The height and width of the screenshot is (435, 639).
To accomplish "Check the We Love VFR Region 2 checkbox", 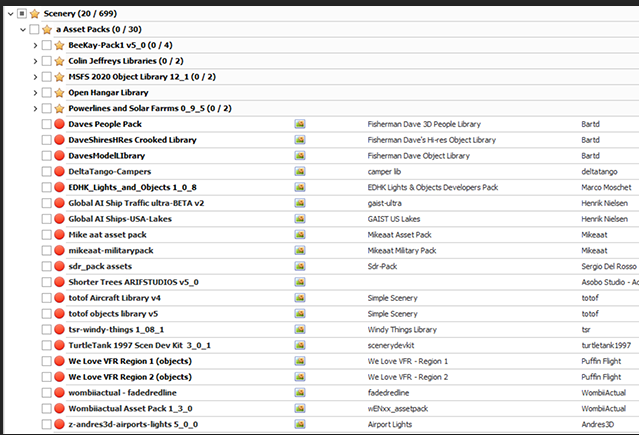I will point(47,377).
